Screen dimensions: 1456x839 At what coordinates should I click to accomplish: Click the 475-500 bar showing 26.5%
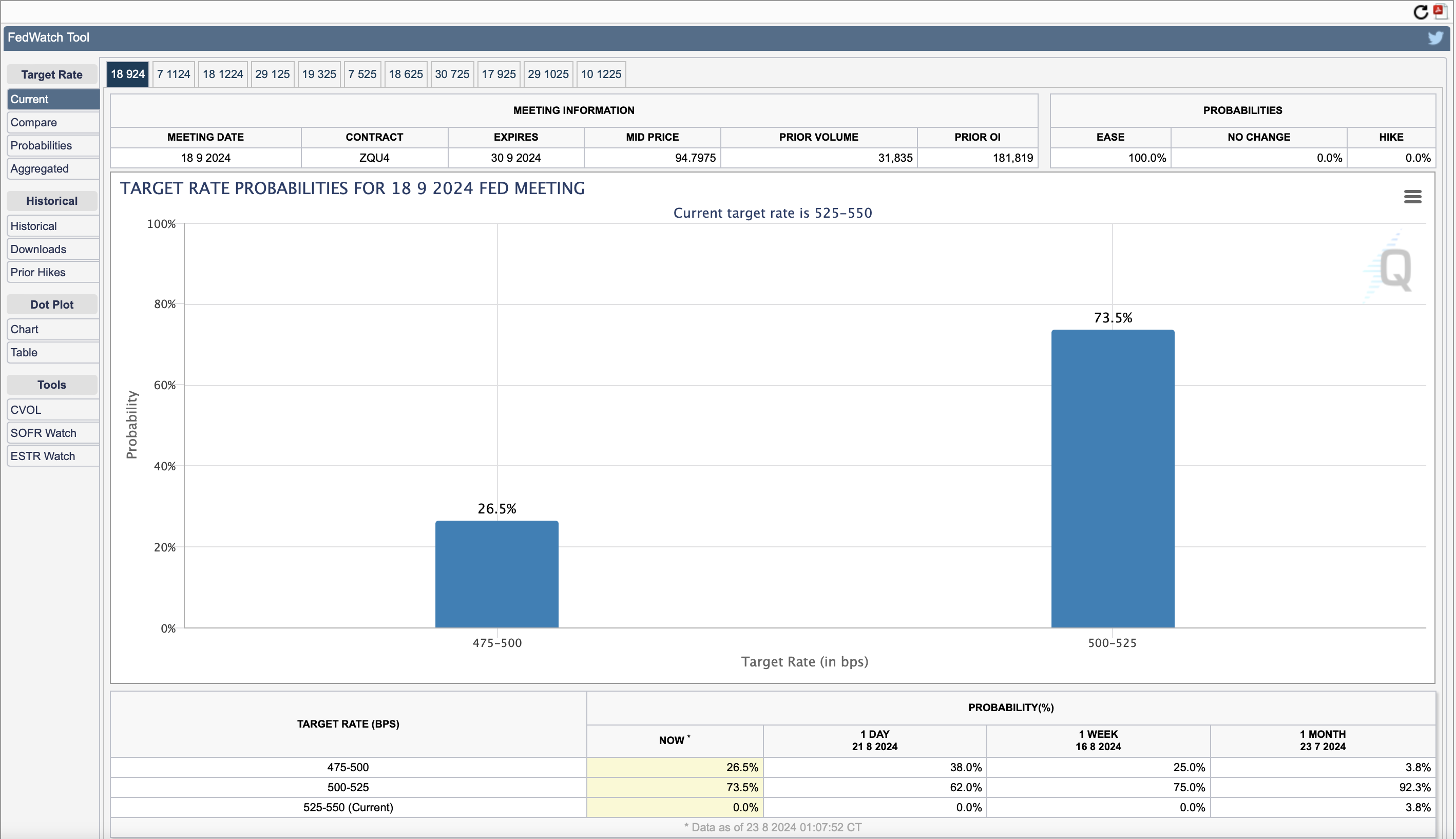tap(496, 574)
